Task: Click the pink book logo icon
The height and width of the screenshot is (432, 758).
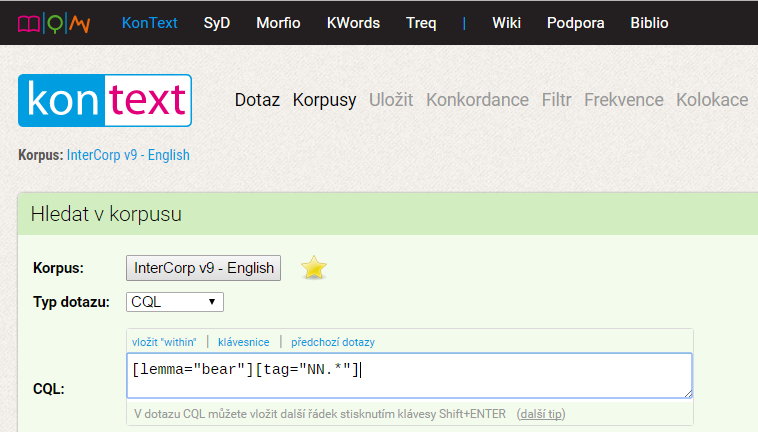Action: (x=29, y=23)
